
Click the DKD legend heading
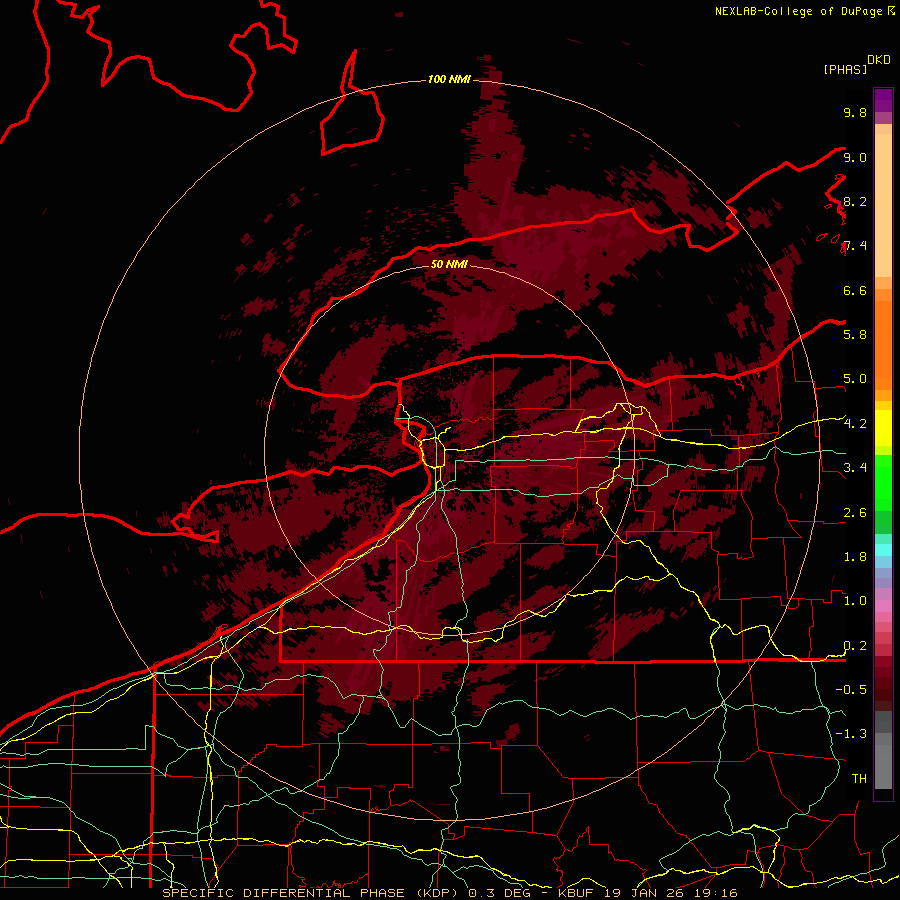[879, 60]
